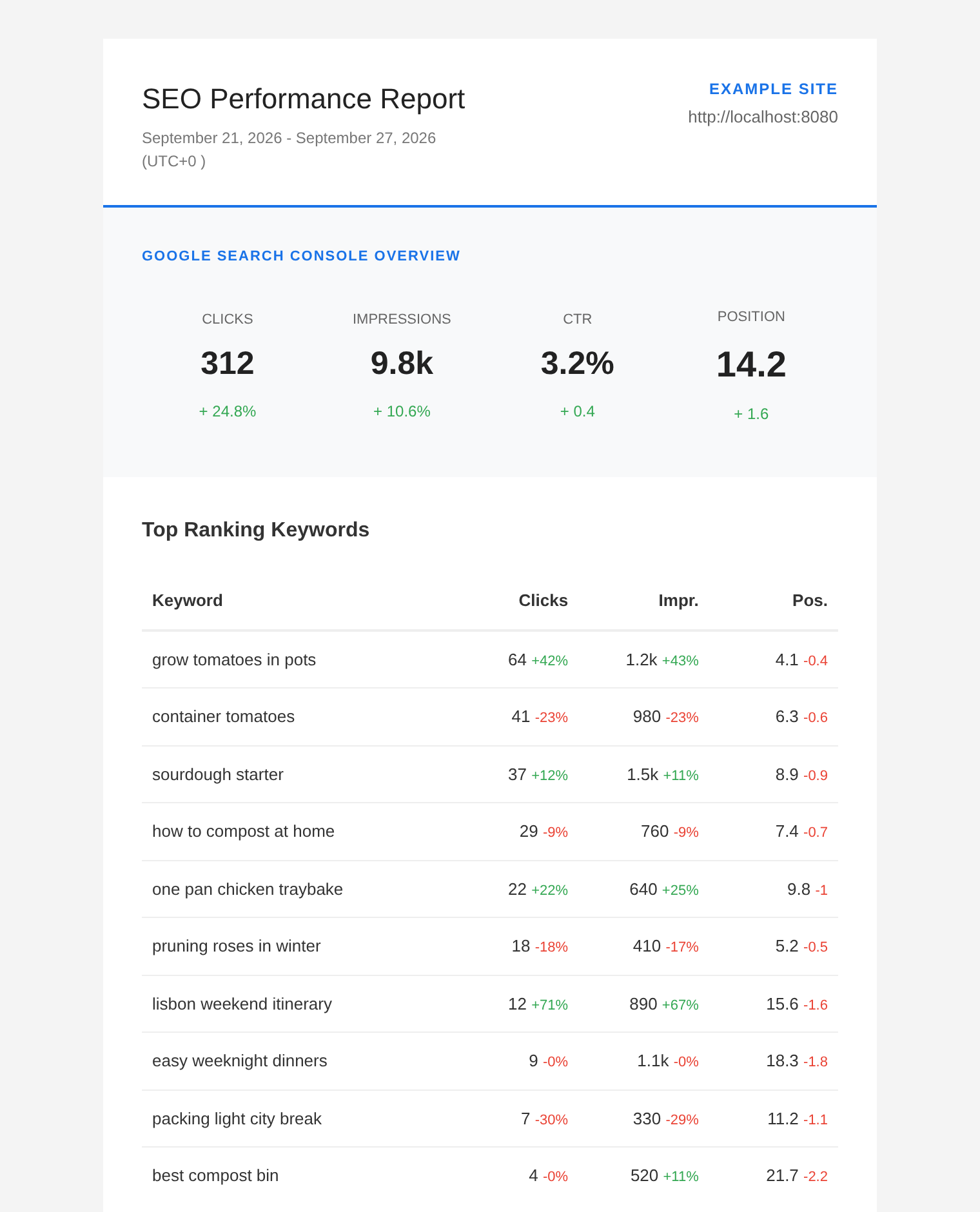The height and width of the screenshot is (1212, 980).
Task: Click the Google Search Console Overview heading
Action: (301, 256)
